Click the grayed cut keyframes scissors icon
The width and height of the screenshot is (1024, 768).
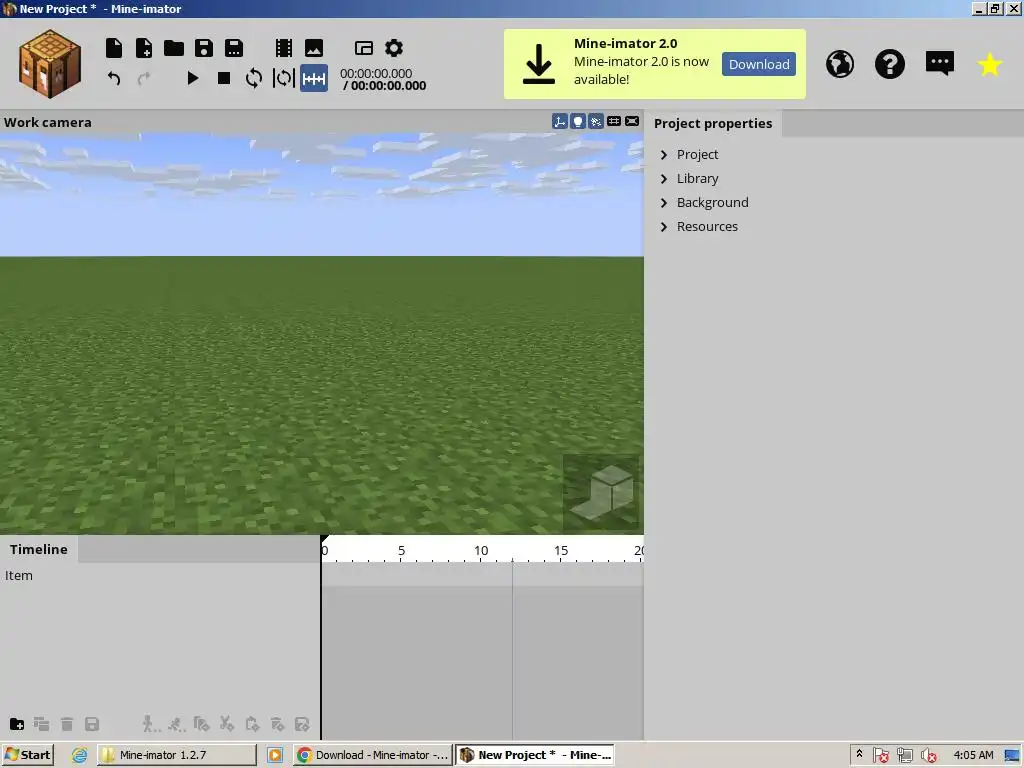pyautogui.click(x=227, y=724)
